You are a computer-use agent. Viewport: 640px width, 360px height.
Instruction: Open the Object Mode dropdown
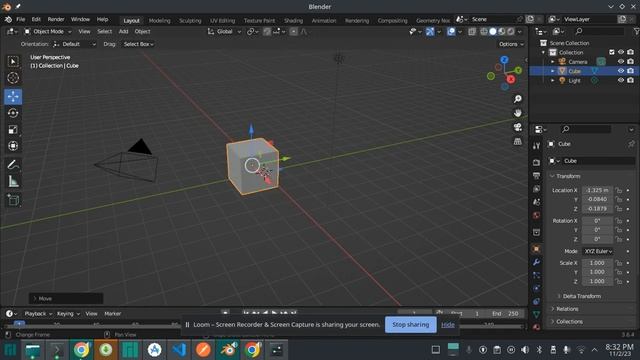pyautogui.click(x=48, y=31)
